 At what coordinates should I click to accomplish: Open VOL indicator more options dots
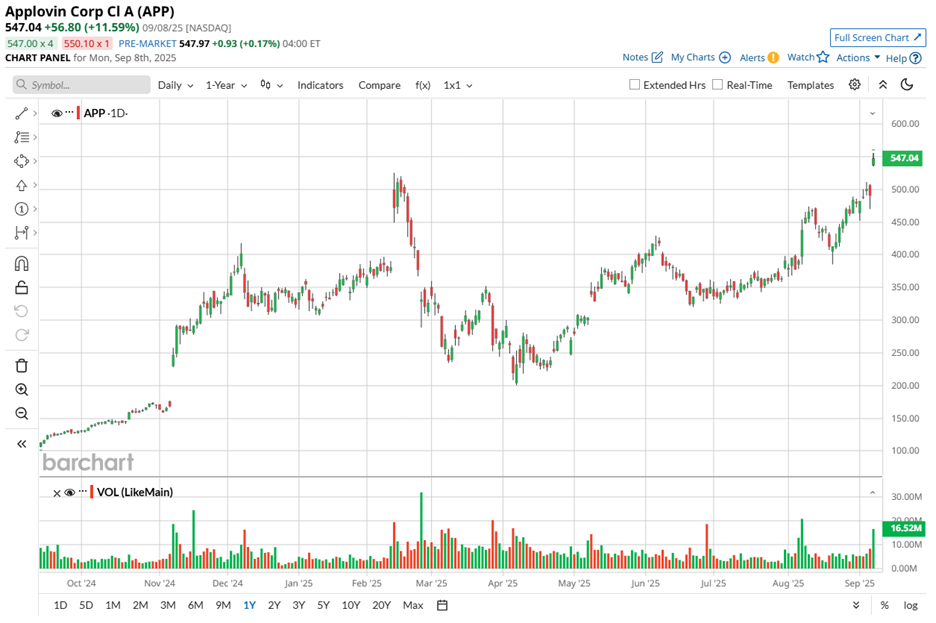(83, 491)
